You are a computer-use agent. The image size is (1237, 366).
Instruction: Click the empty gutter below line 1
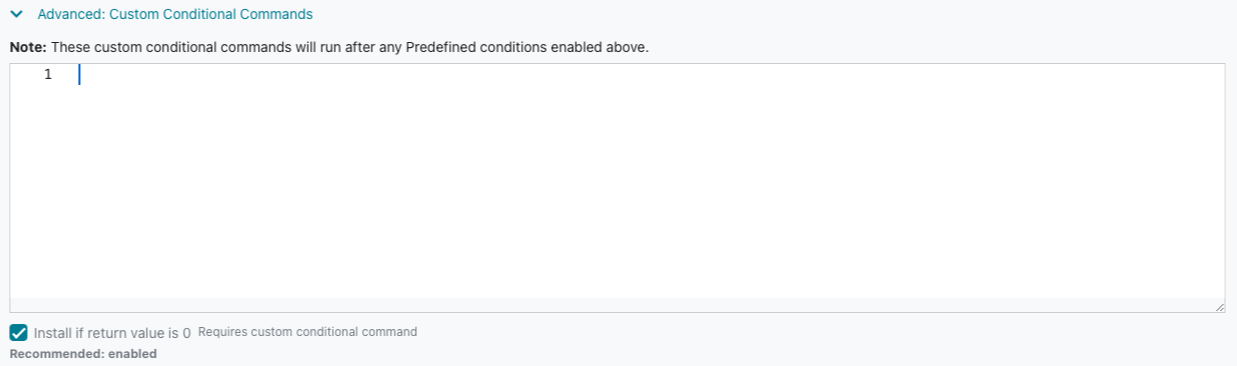[40, 190]
